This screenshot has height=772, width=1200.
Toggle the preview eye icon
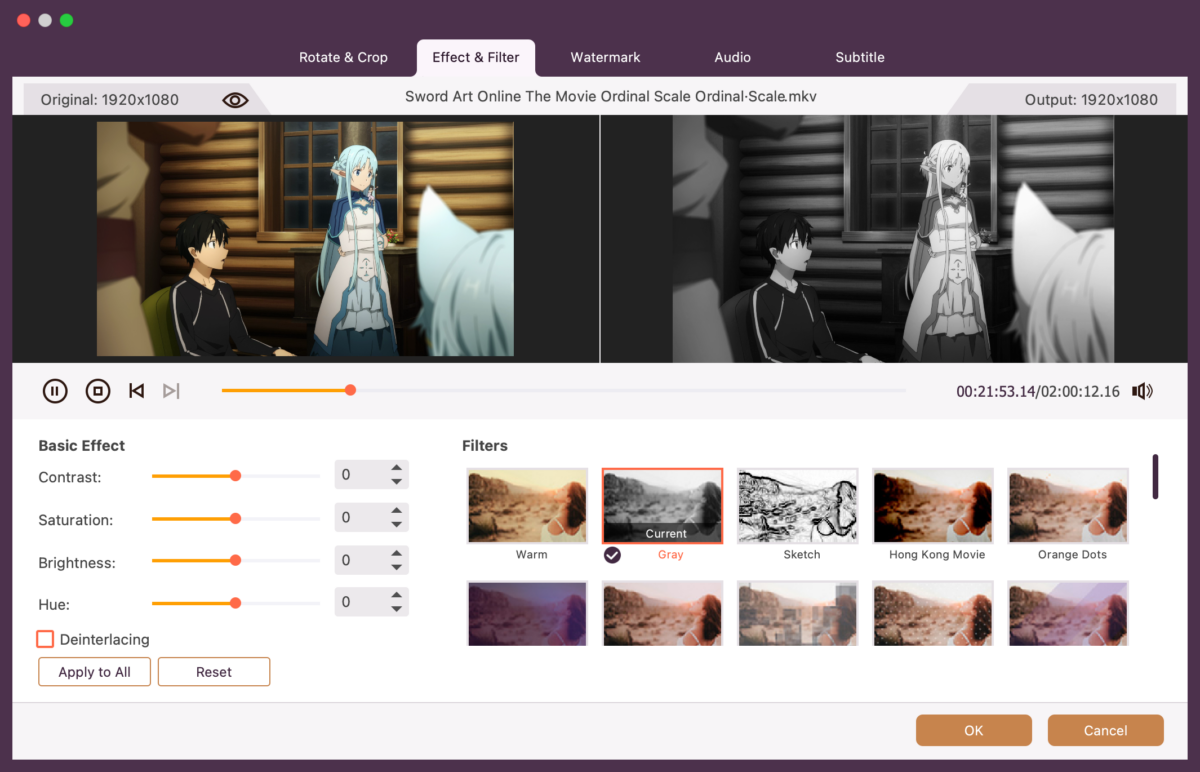tap(235, 100)
